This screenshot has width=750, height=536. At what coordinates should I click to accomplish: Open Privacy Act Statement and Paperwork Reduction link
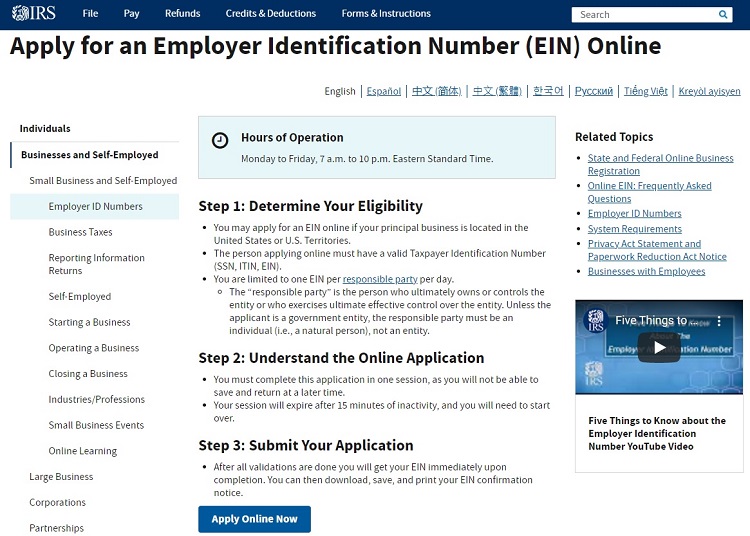657,250
